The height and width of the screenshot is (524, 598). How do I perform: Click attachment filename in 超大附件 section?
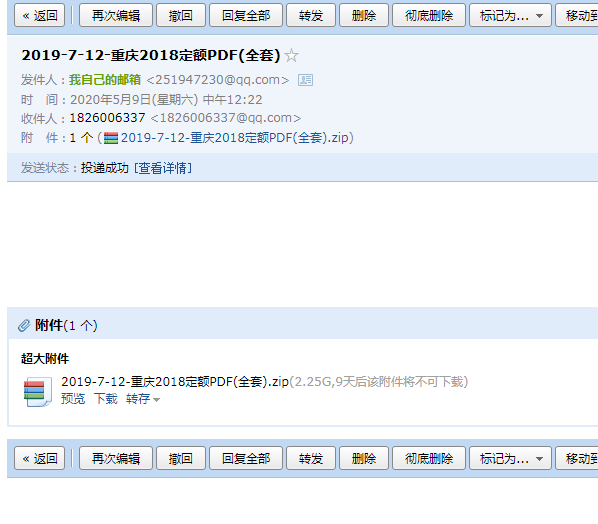pos(175,381)
